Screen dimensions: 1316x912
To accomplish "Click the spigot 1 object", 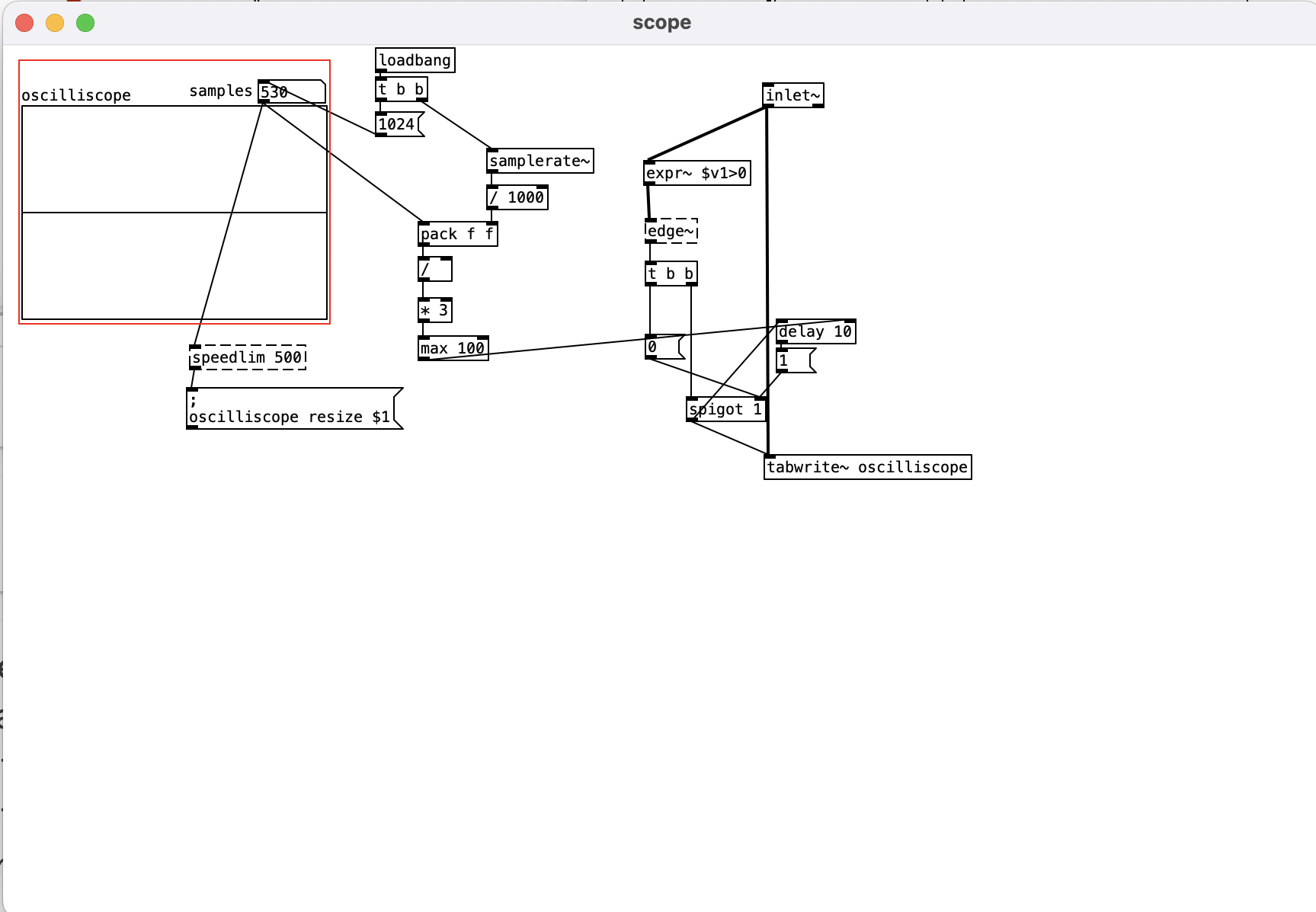I will point(725,409).
